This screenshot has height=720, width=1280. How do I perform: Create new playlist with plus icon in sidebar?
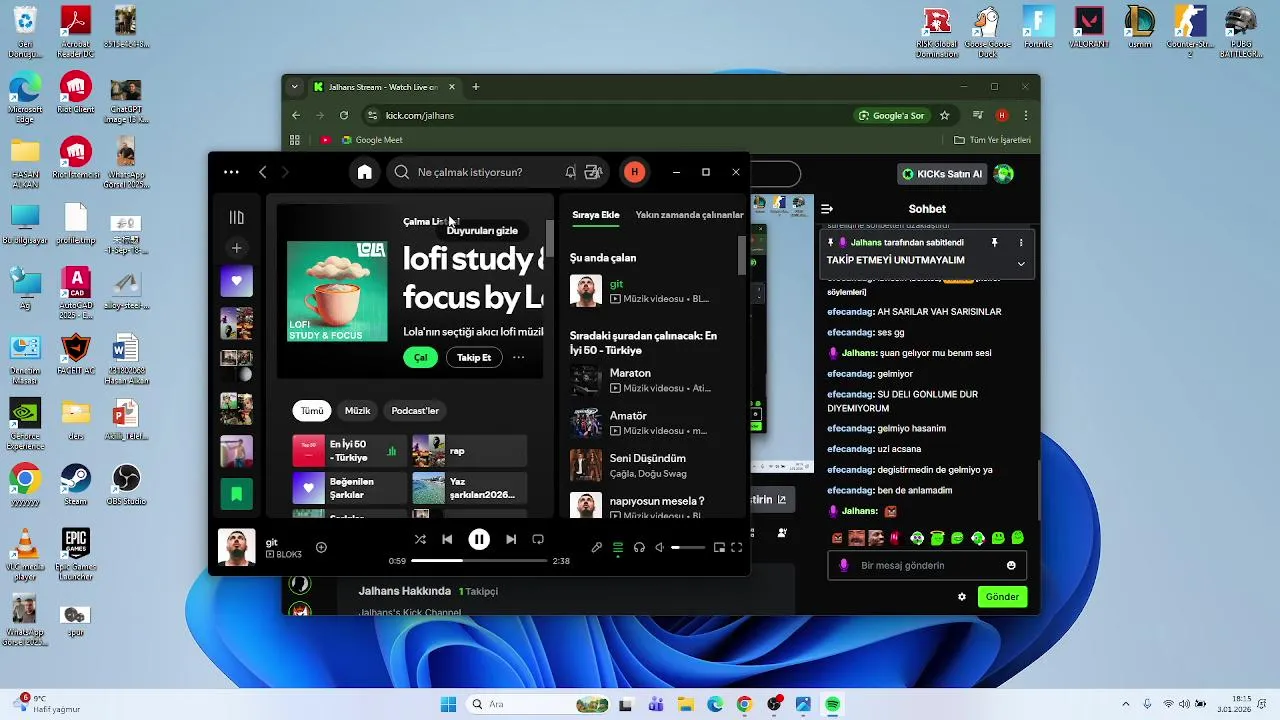point(237,248)
